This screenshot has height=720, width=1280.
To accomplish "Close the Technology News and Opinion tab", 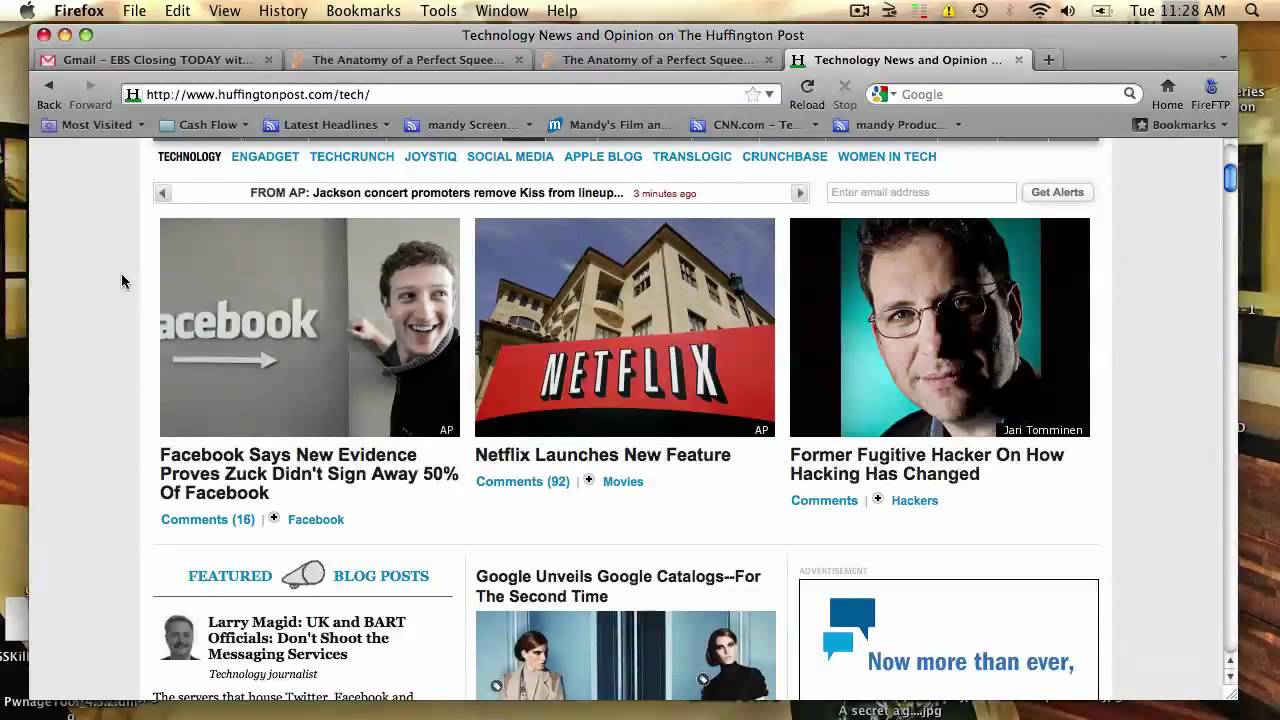I will click(1019, 60).
